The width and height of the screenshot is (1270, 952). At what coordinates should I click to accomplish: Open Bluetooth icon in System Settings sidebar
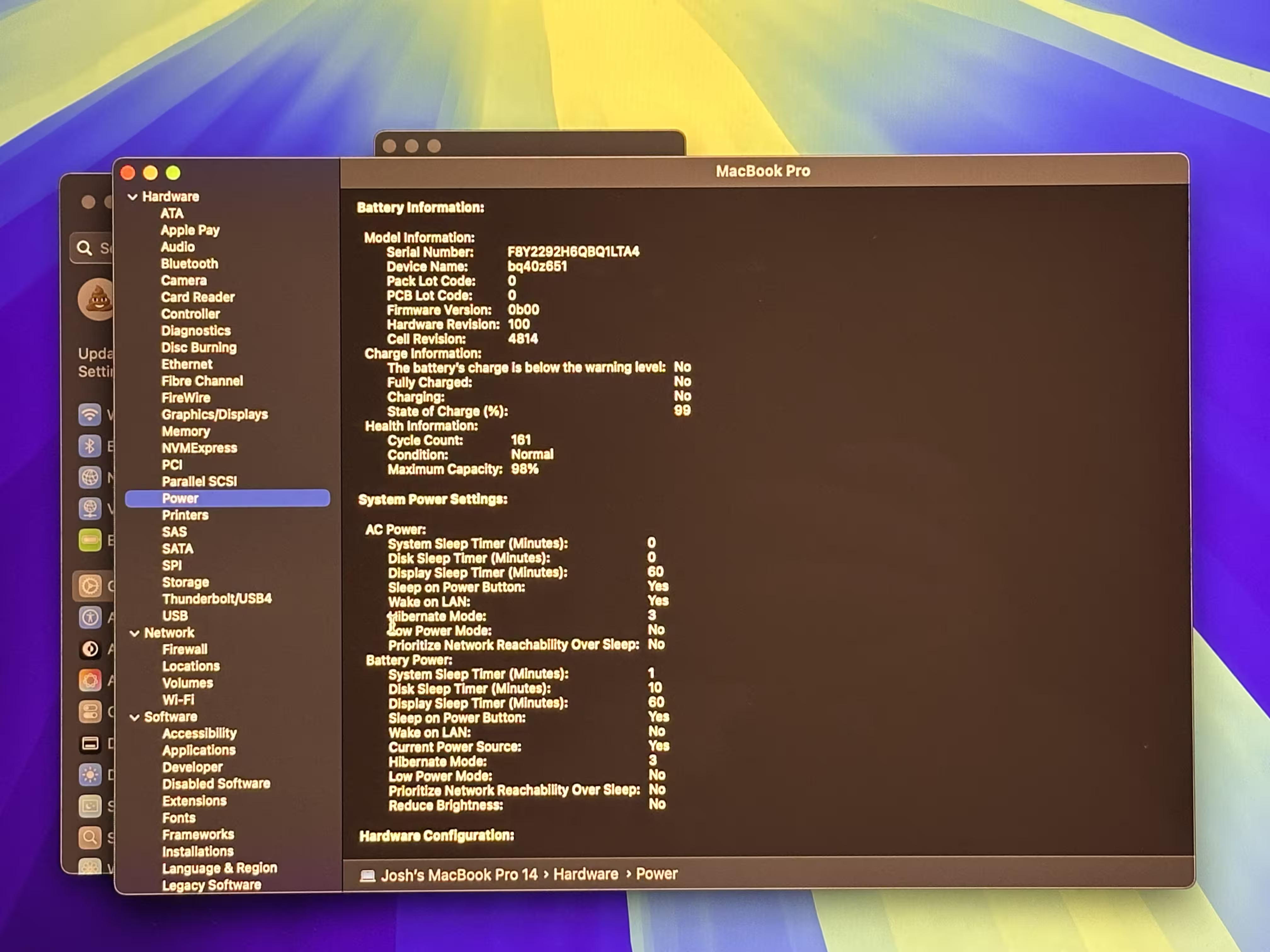[89, 446]
